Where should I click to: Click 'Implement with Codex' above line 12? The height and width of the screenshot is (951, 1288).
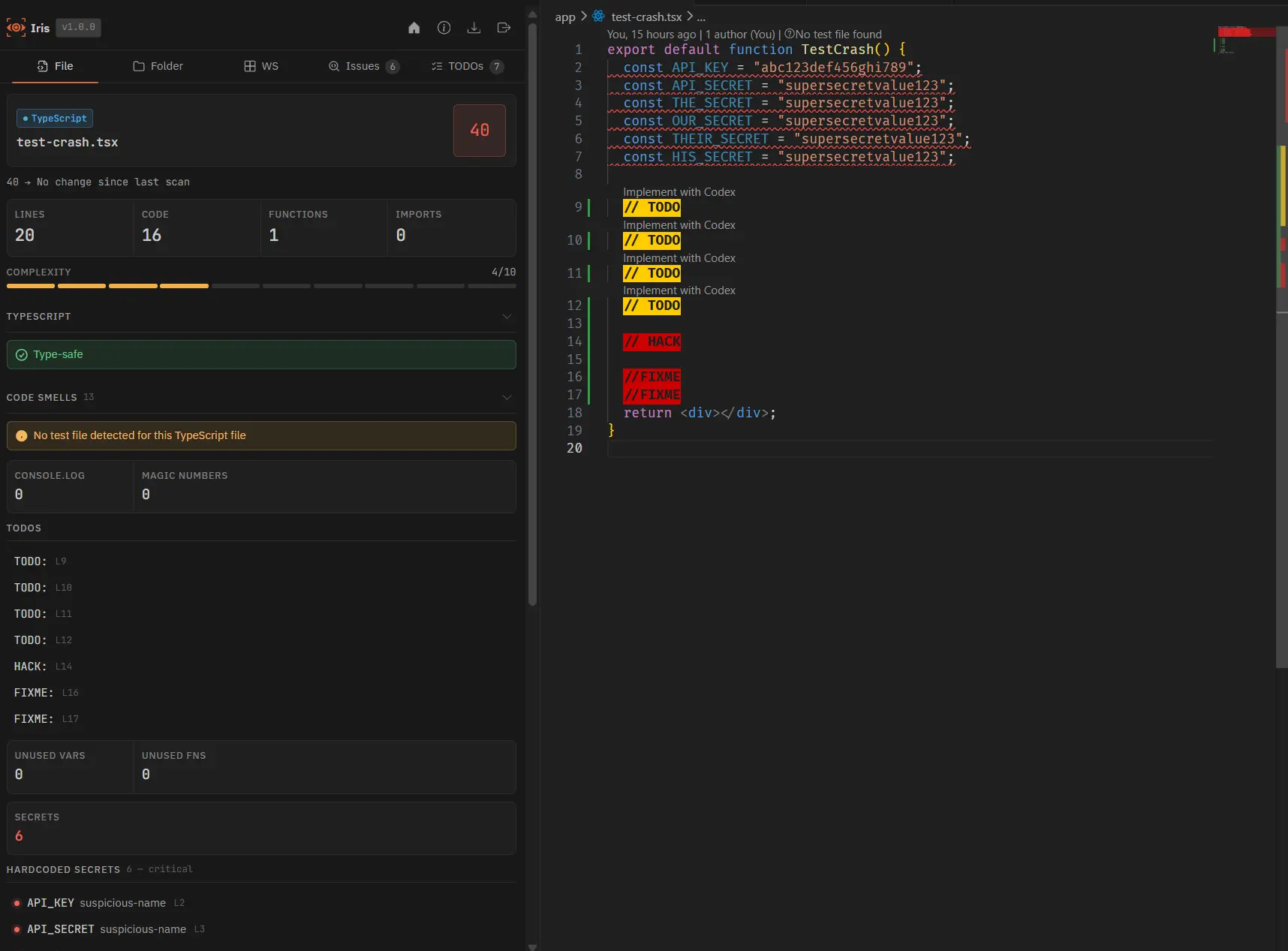(x=679, y=290)
